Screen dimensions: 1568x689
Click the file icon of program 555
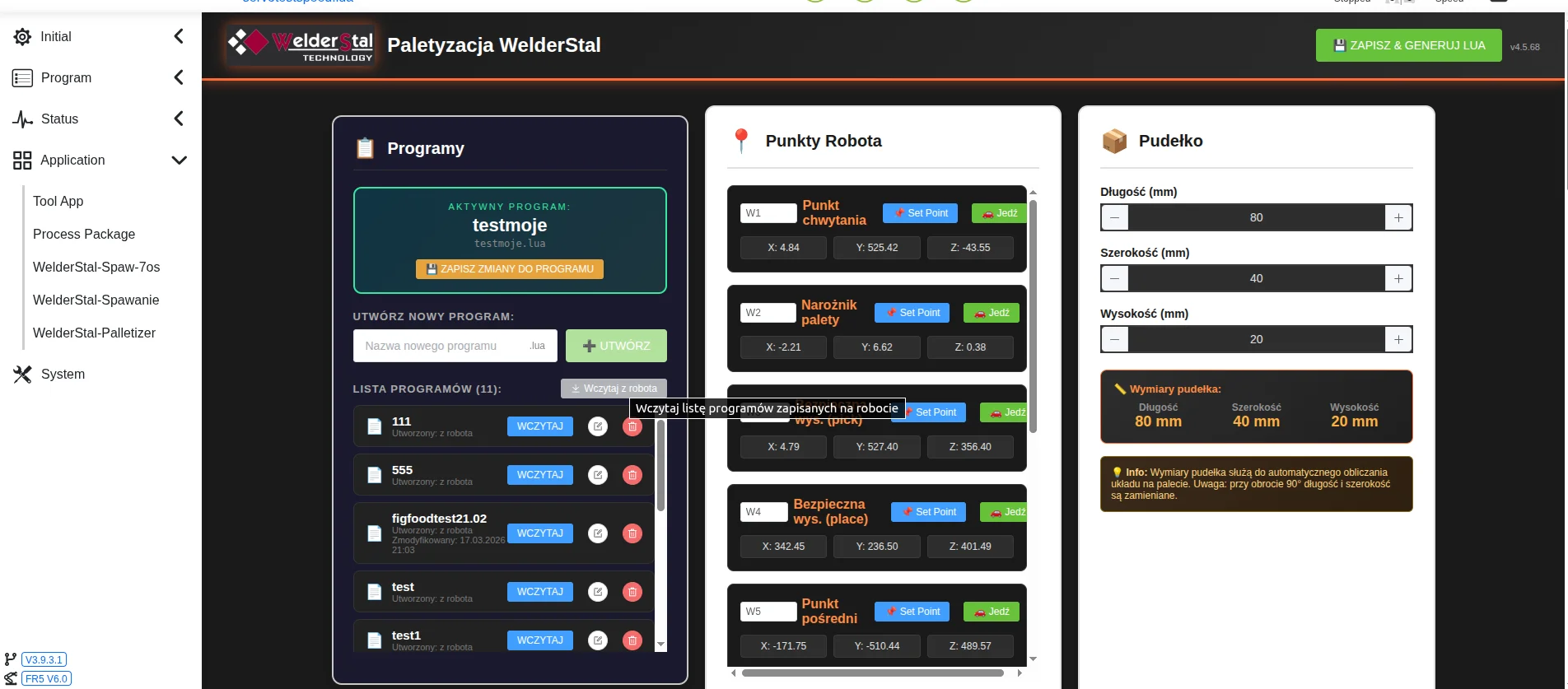click(375, 475)
